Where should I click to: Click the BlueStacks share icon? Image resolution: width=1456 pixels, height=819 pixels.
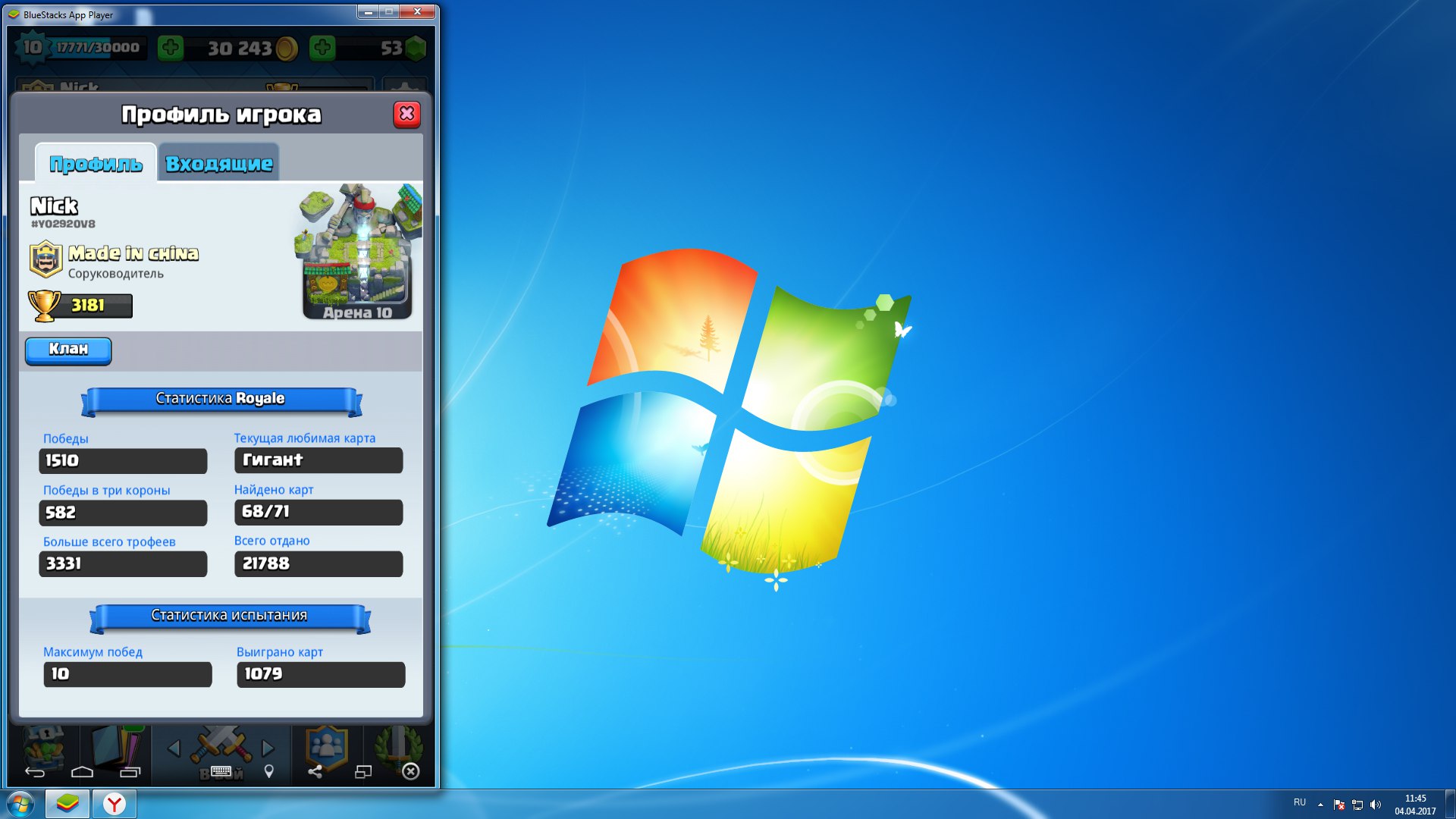(315, 772)
